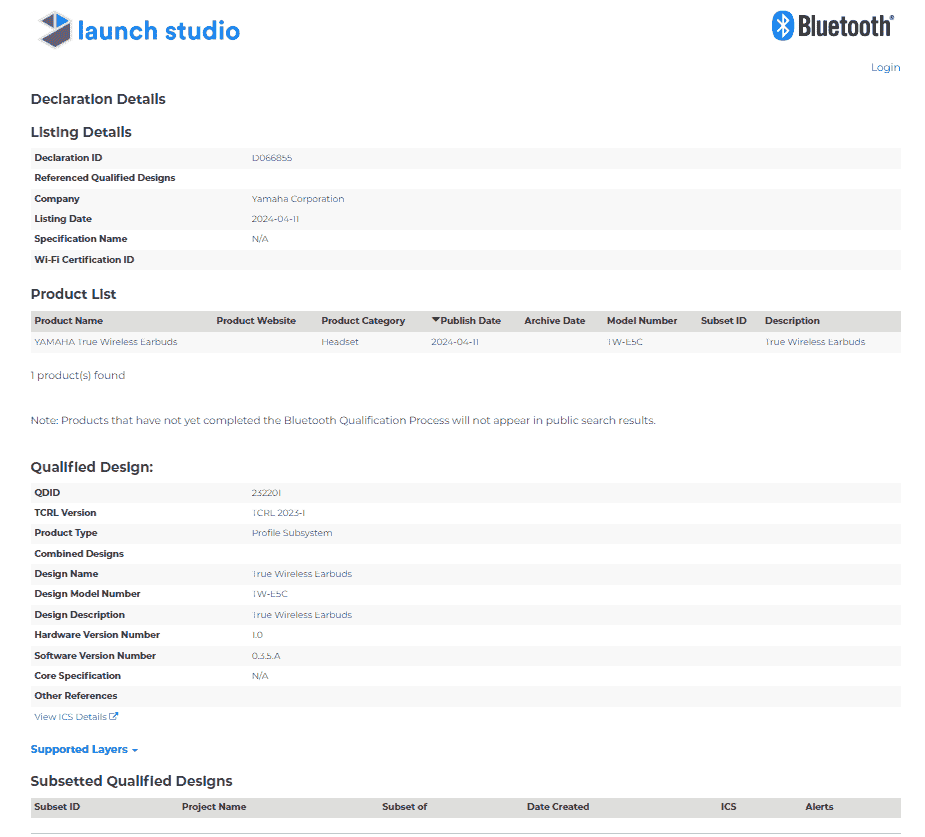Sort by Product Category column
Screen dimensions: 925x837
(363, 321)
